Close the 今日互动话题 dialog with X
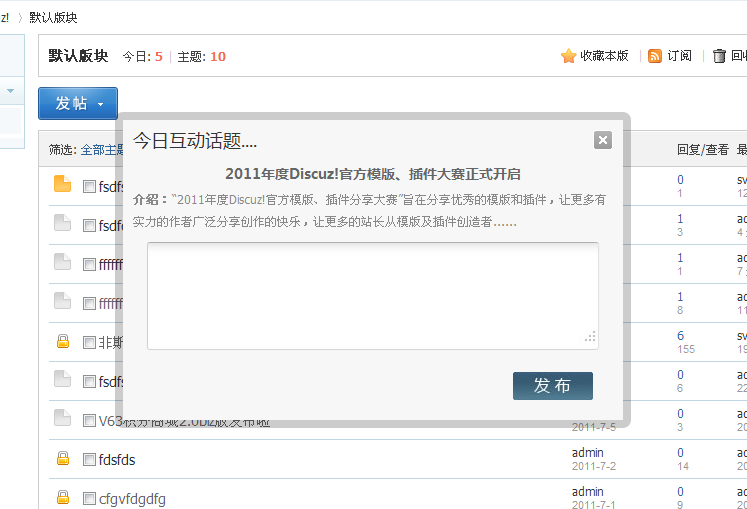The height and width of the screenshot is (509, 747). pos(603,140)
